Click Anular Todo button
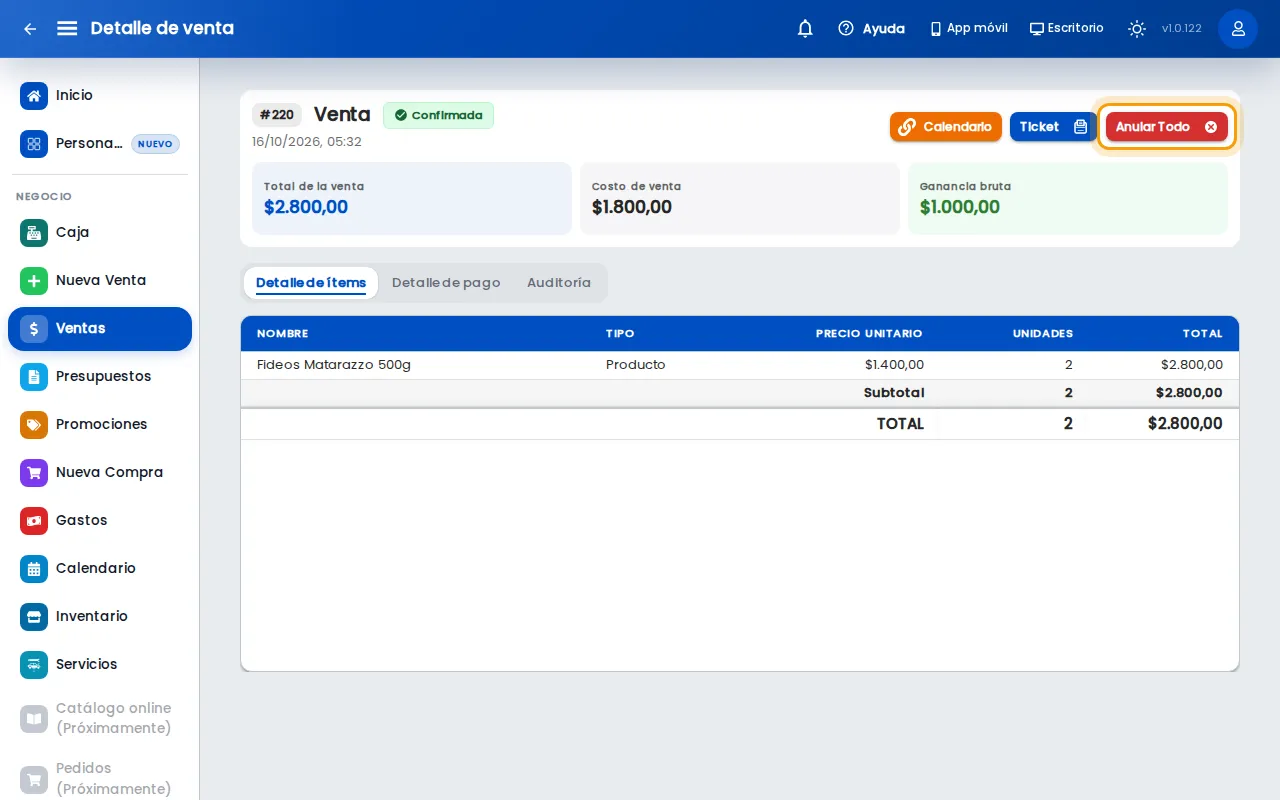This screenshot has width=1280, height=800. pos(1167,127)
